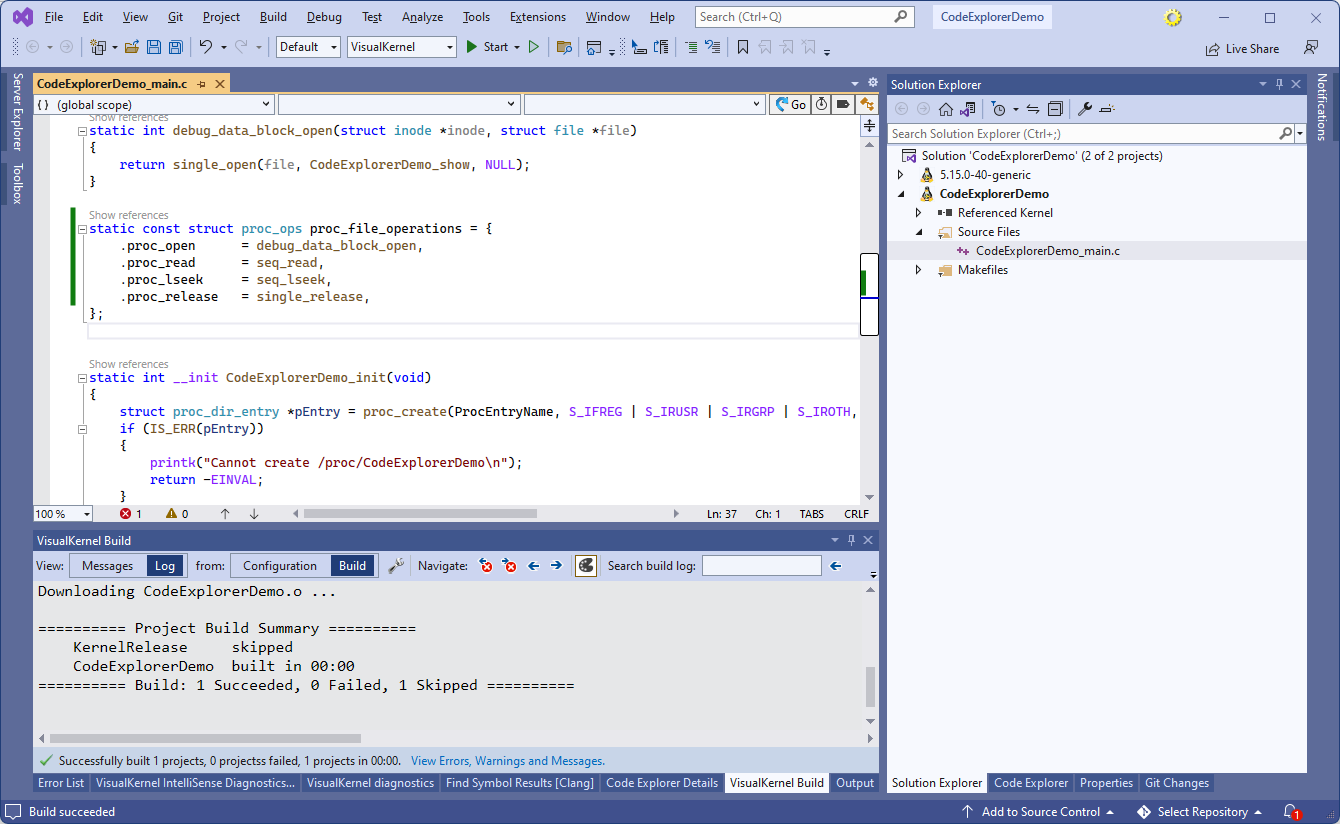Click the preview selected items icon
Viewport: 1340px width, 824px height.
[1106, 109]
